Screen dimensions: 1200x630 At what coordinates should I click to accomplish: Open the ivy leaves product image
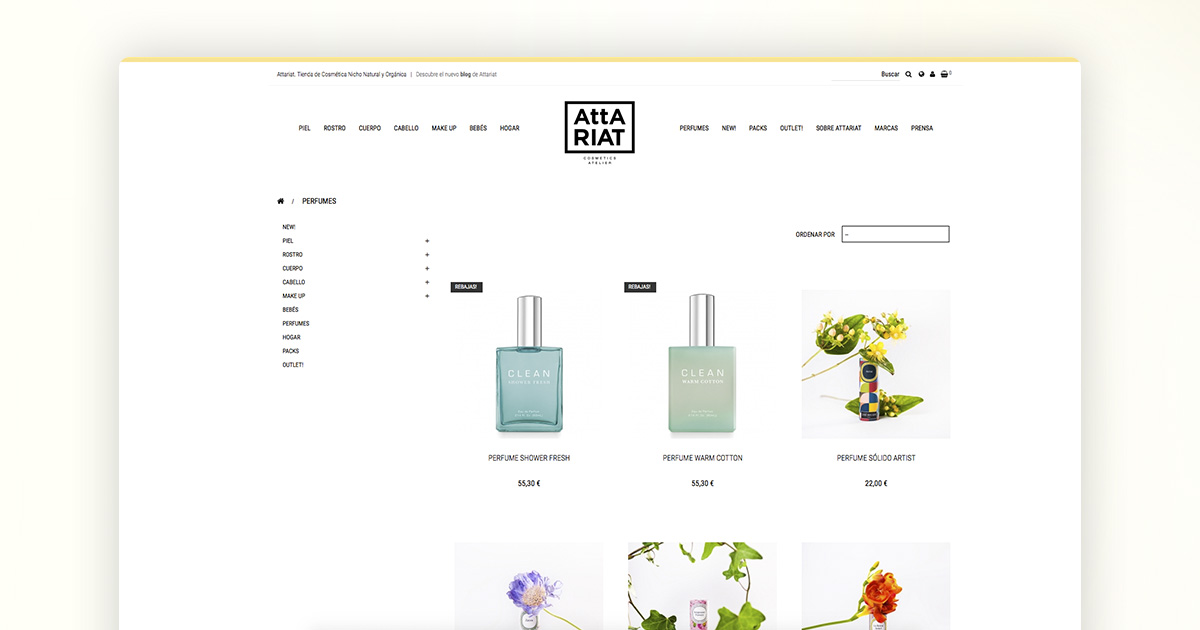702,586
